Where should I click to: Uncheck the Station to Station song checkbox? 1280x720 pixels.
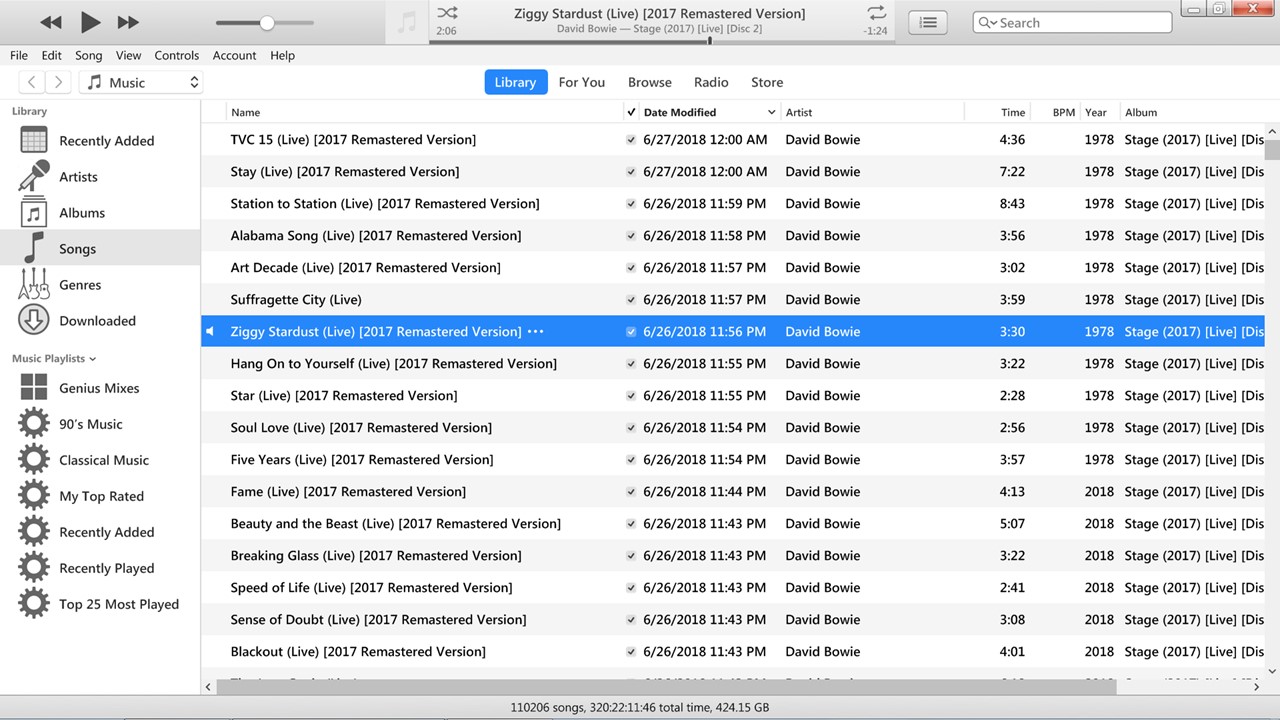631,204
